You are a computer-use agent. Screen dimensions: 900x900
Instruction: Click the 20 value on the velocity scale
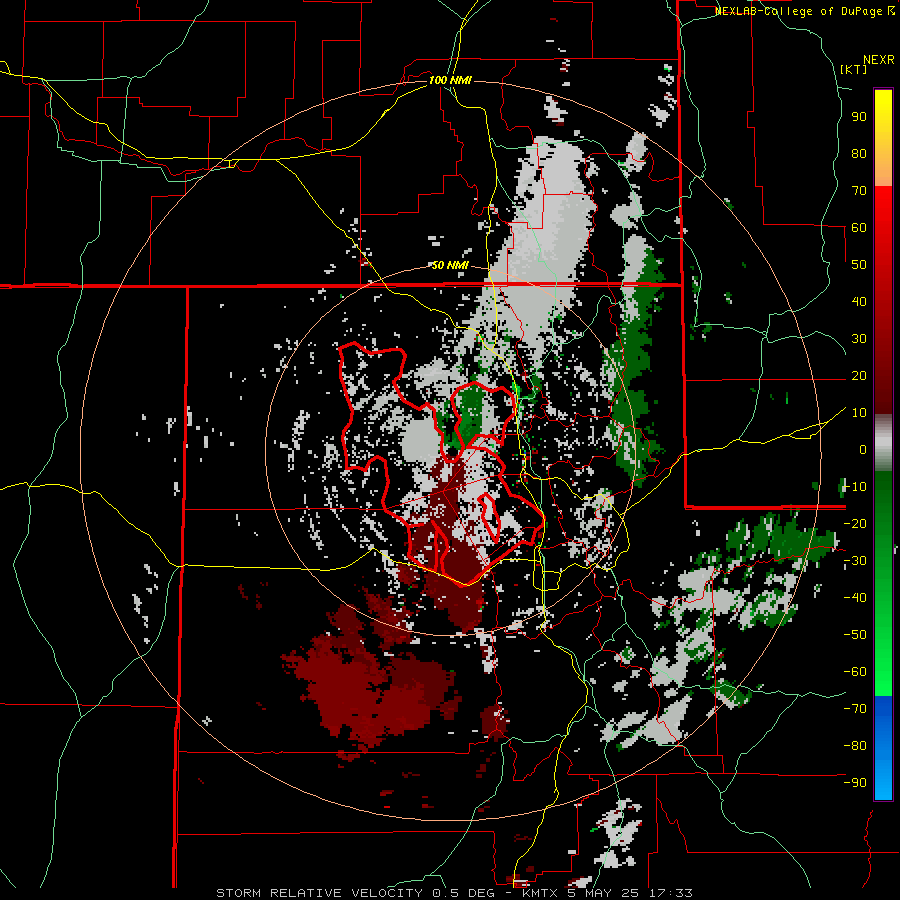click(x=859, y=375)
